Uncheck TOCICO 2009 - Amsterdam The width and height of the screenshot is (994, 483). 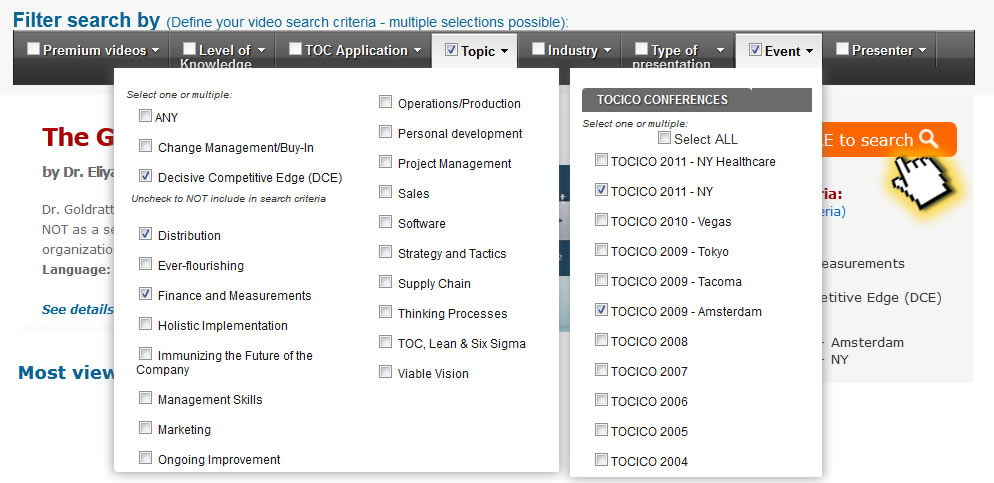[x=601, y=311]
